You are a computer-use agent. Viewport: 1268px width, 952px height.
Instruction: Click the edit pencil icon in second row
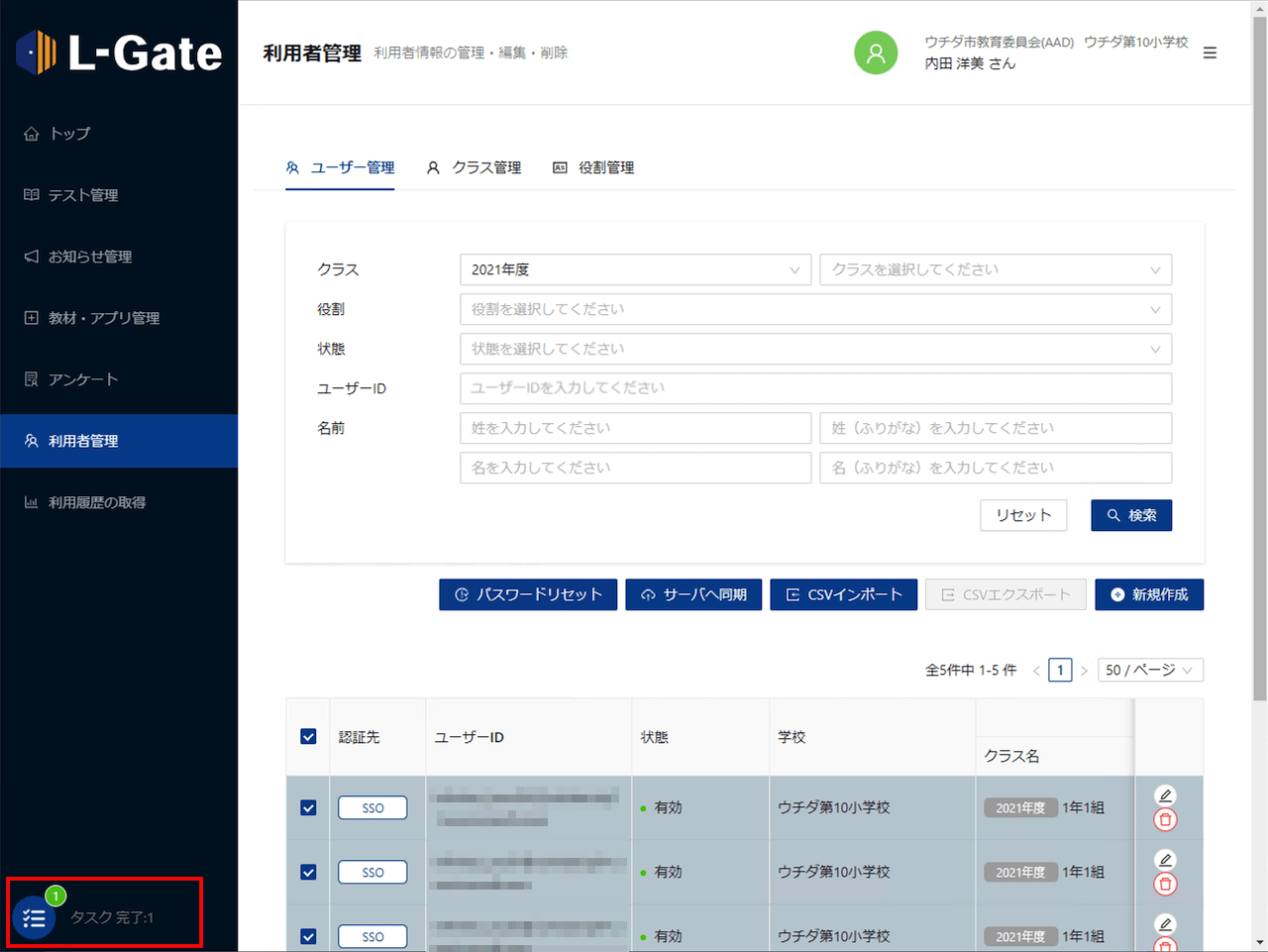click(x=1165, y=860)
